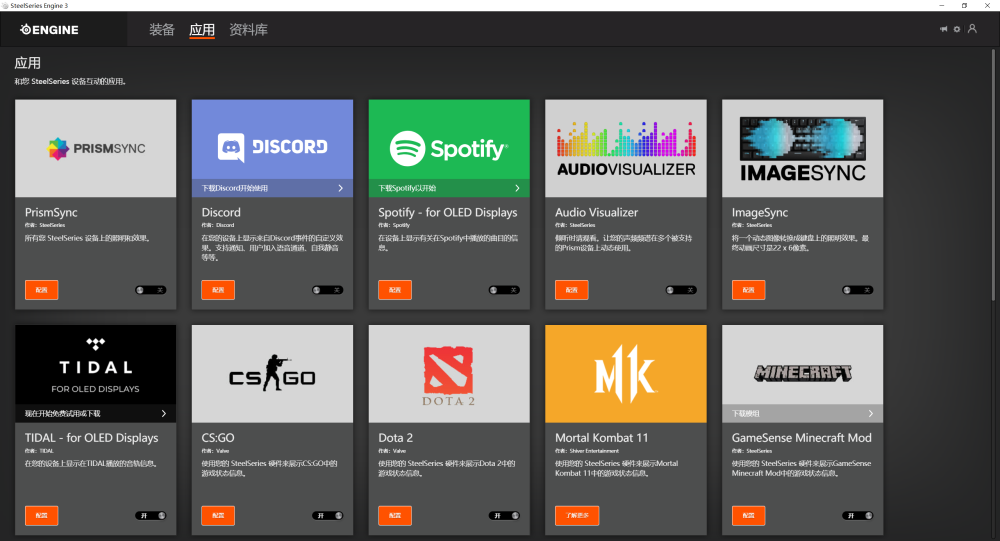Enable the ImageSync switch
This screenshot has width=1000, height=541.
coord(857,290)
